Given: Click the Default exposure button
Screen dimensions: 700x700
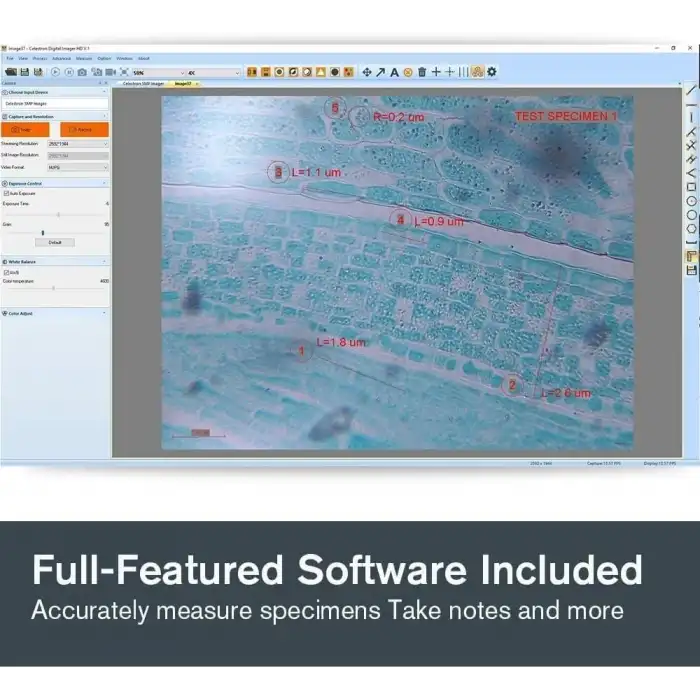Looking at the screenshot, I should (x=55, y=242).
